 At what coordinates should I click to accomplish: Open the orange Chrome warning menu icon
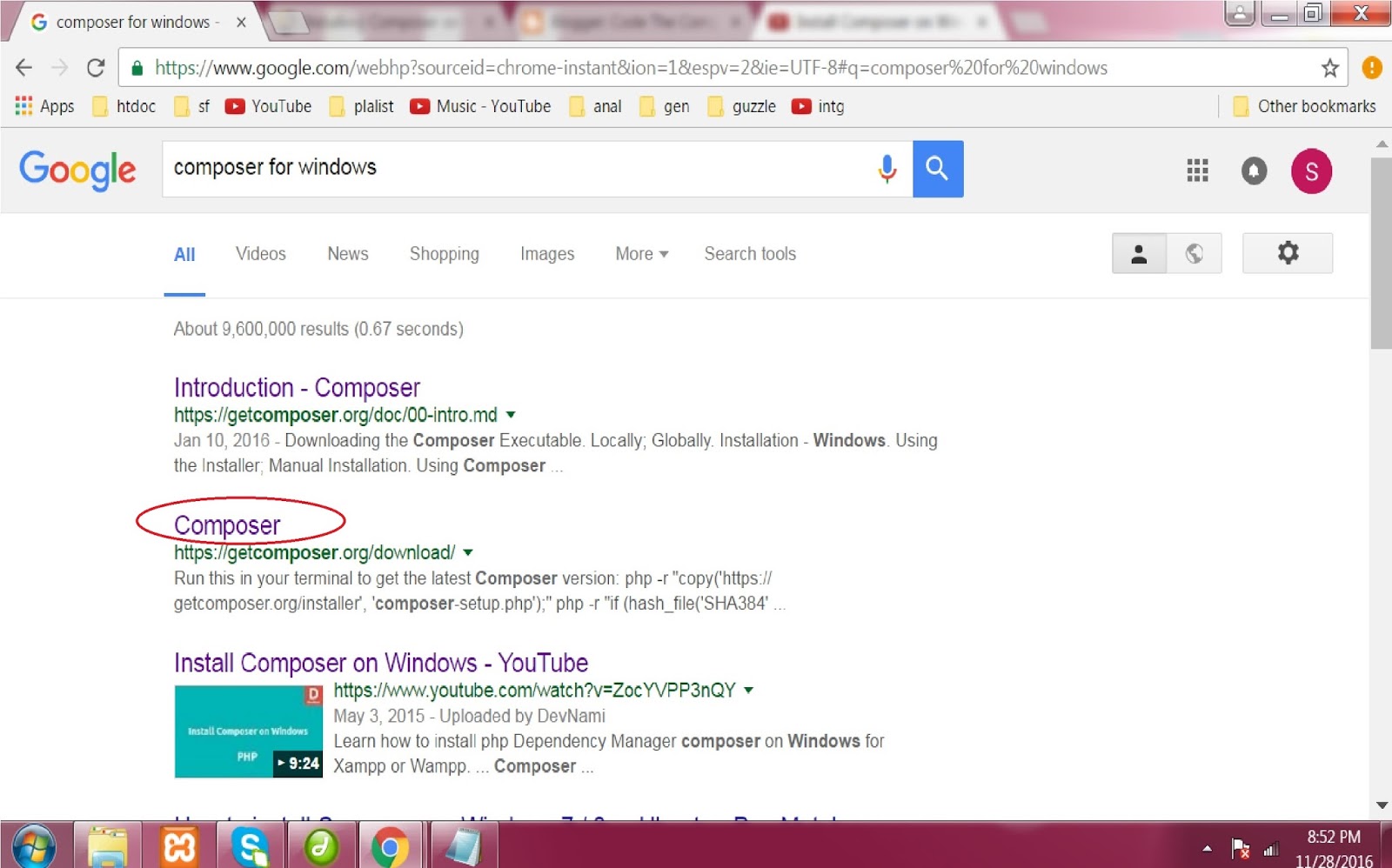pyautogui.click(x=1372, y=68)
